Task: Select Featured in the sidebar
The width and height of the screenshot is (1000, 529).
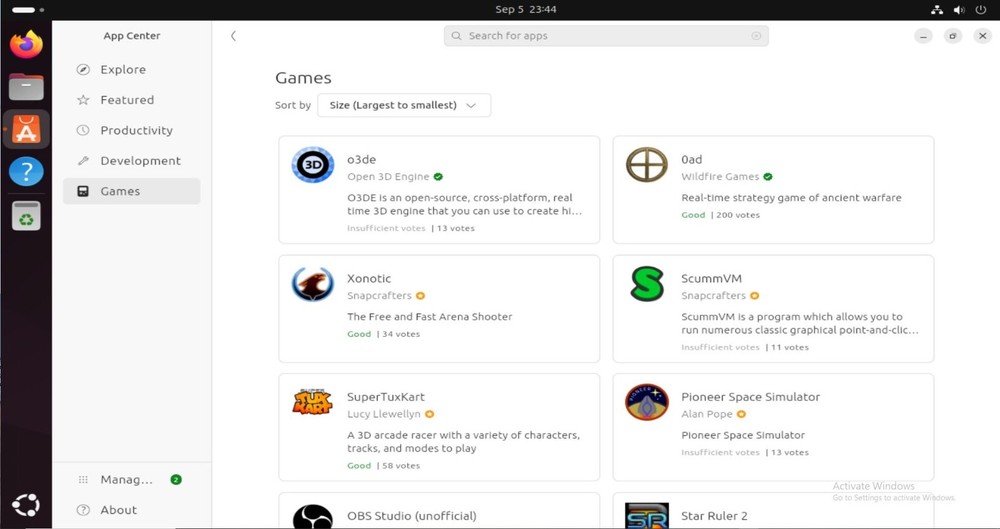Action: [x=126, y=100]
